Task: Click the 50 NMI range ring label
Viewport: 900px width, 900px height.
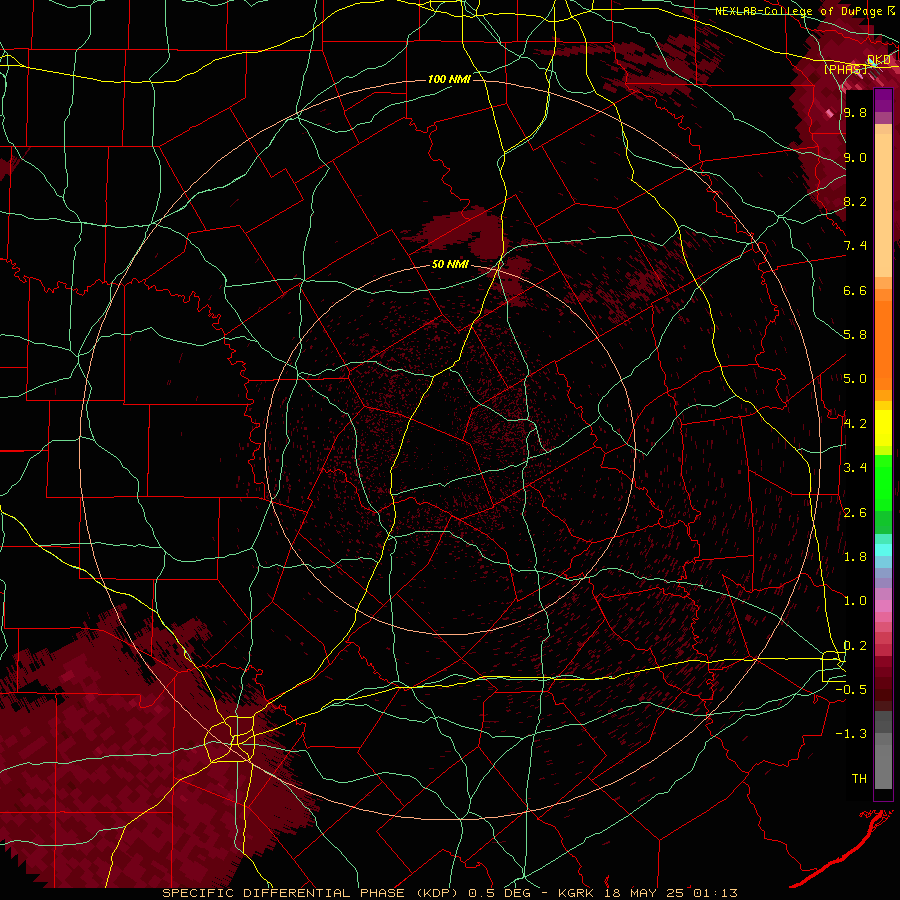Action: (x=450, y=265)
